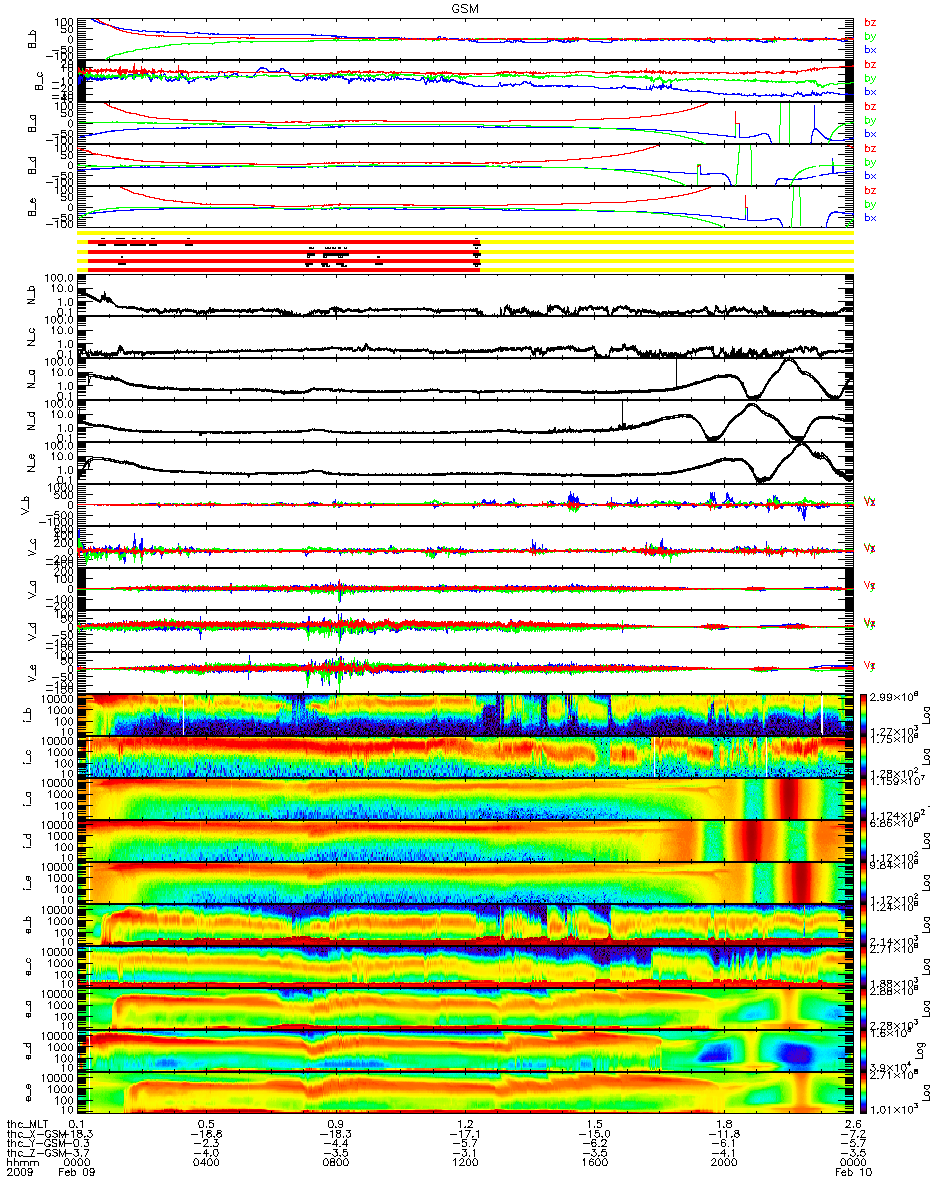This screenshot has width=930, height=1200.
Task: Select the N_c density panel label
Action: point(31,337)
